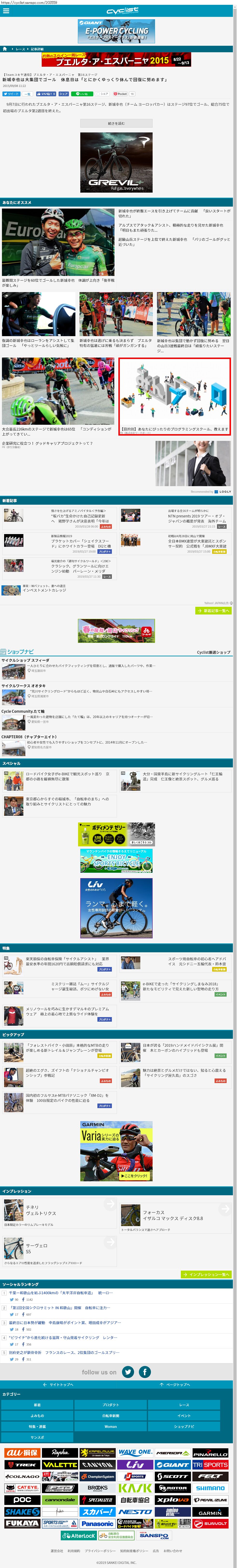This screenshot has height=1568, width=237.
Task: Click the サイトトップへ footer link
Action: click(x=59, y=1384)
